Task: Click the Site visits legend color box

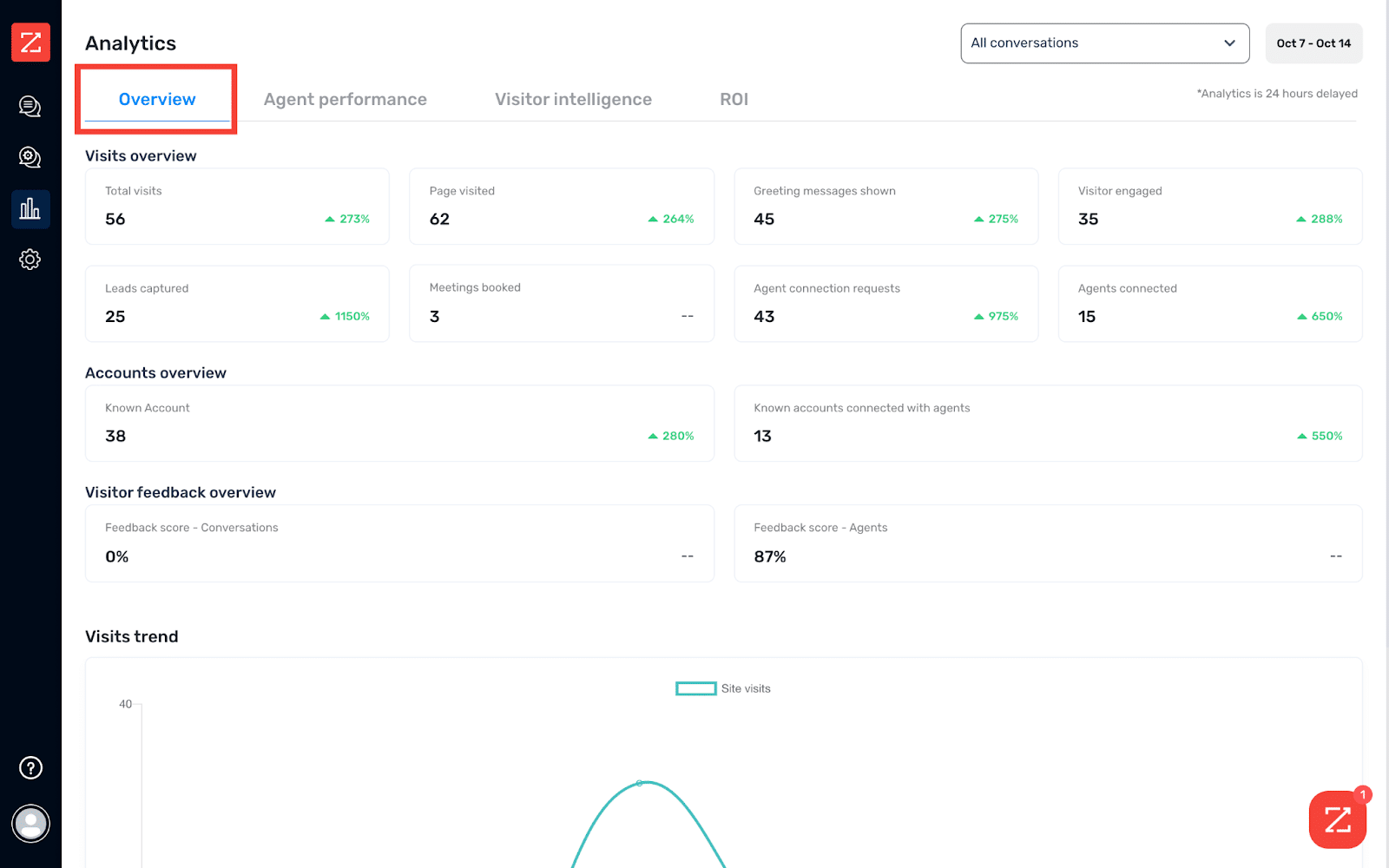Action: pos(695,689)
